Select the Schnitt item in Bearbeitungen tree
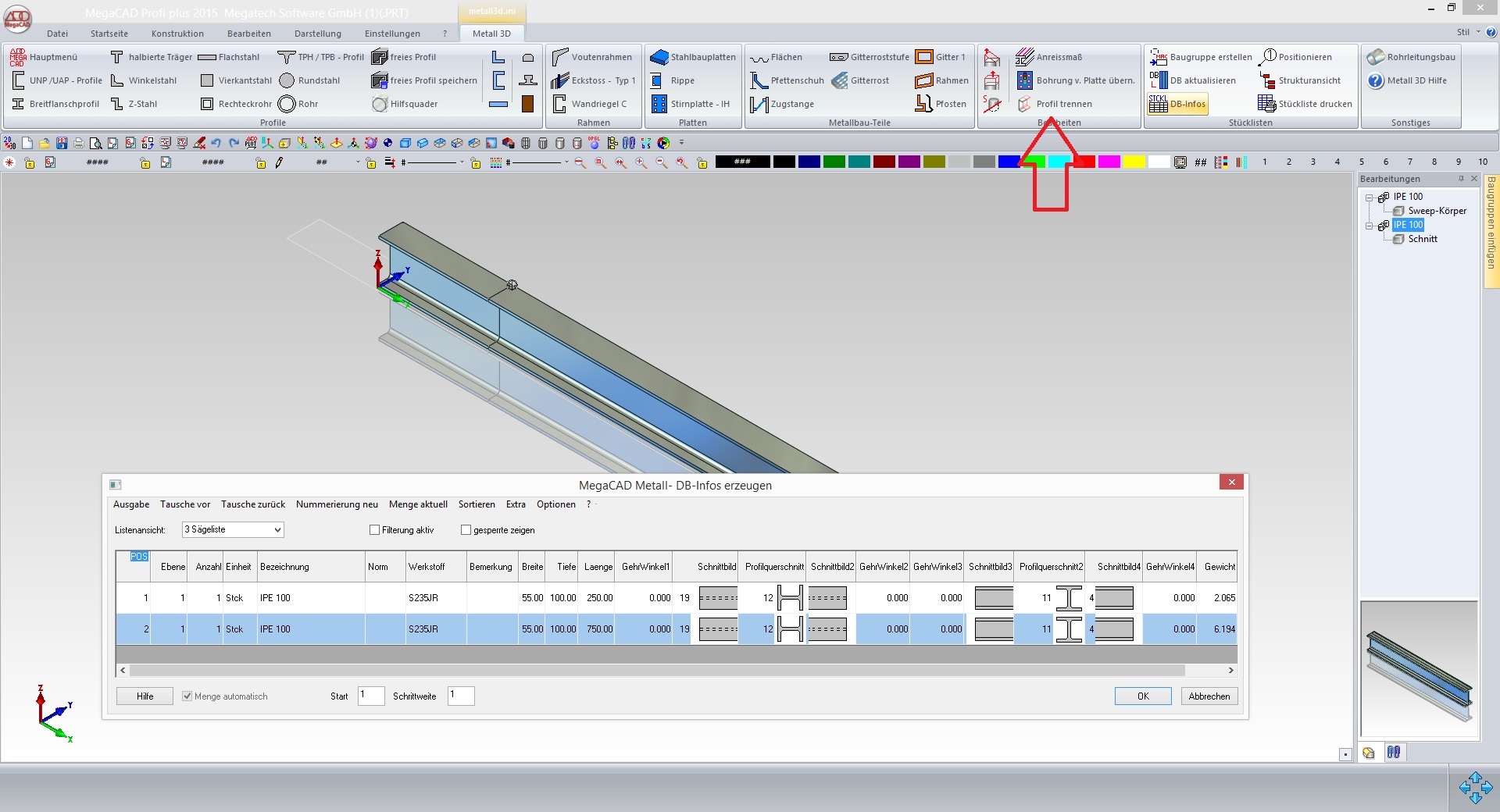 pos(1422,239)
